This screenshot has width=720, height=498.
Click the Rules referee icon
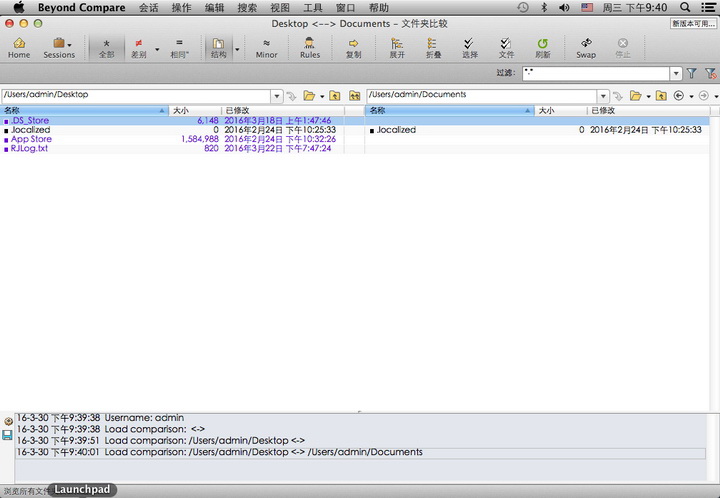310,47
